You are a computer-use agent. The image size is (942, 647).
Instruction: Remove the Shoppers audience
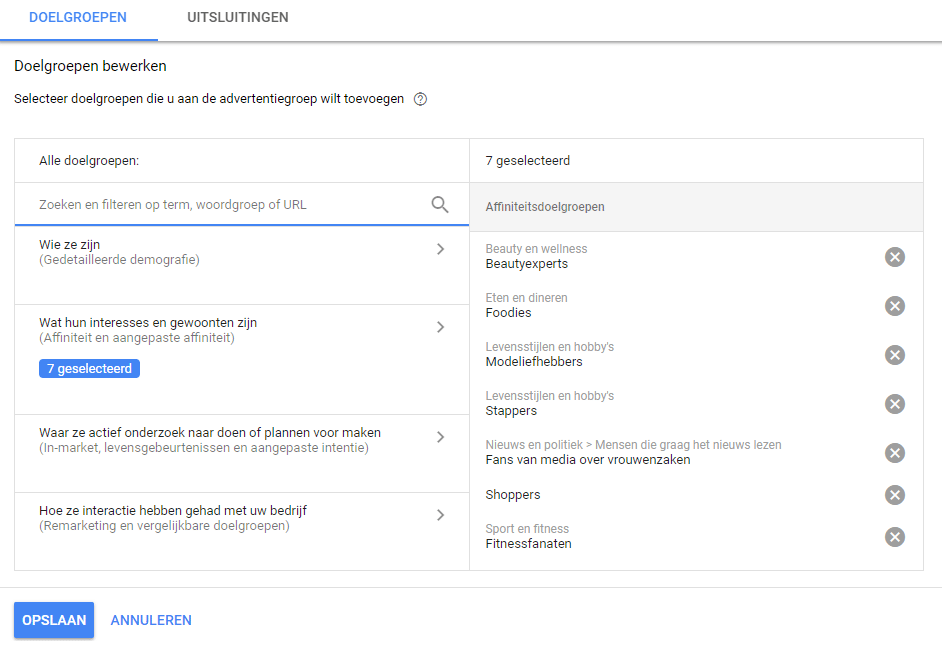pos(894,494)
